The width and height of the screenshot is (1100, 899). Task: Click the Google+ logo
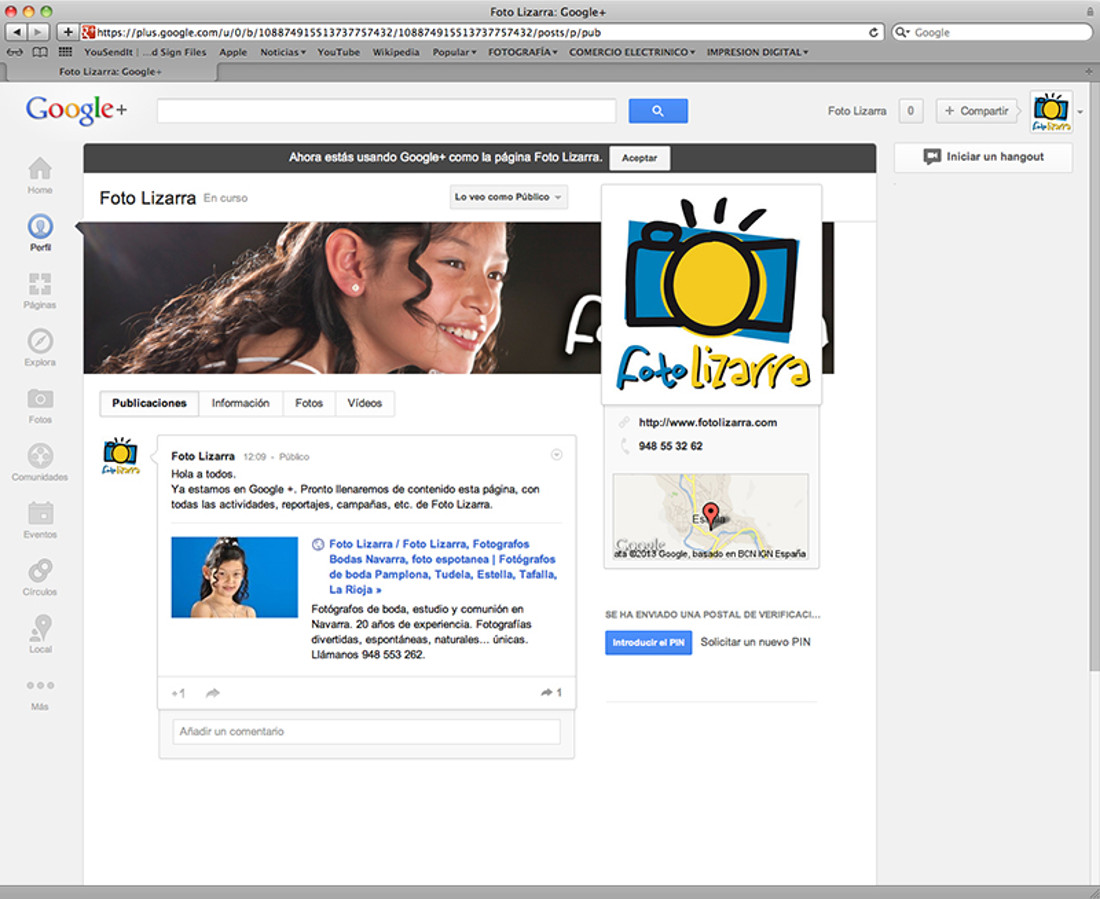coord(76,110)
